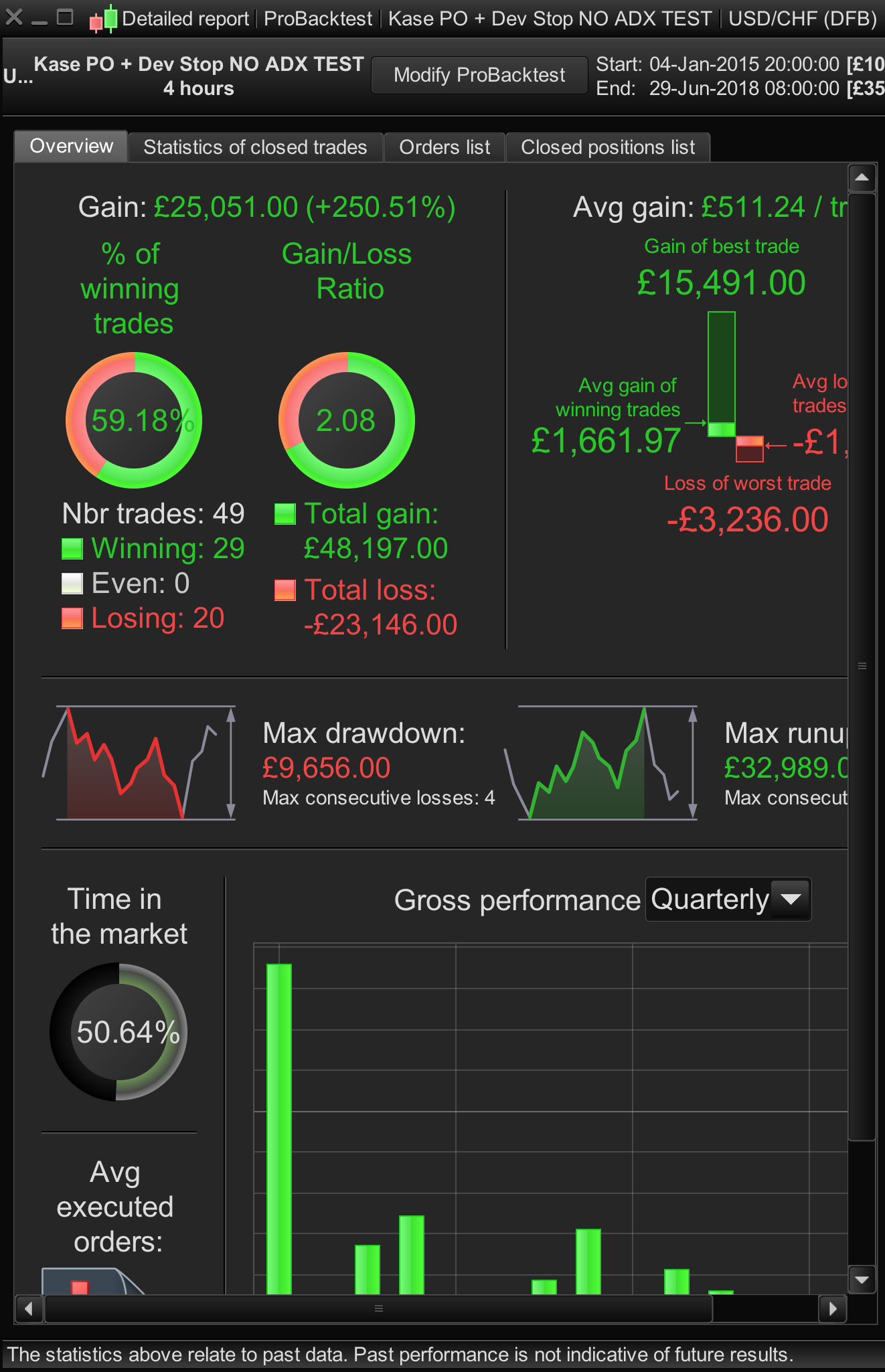885x1372 pixels.
Task: Click the max runup chart thumbnail
Action: point(600,763)
